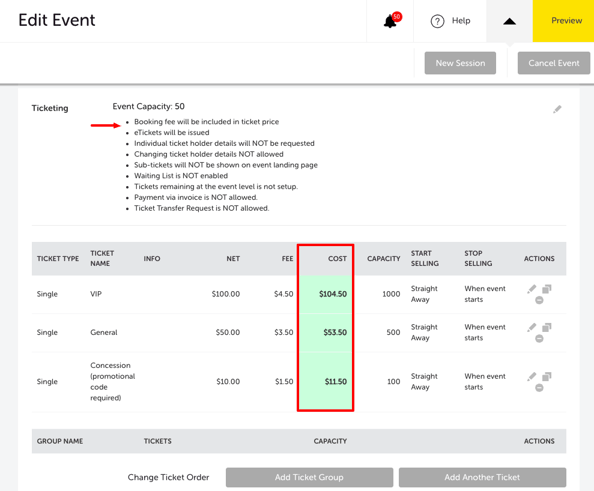Click the 1000 capacity value
This screenshot has height=491, width=594.
[391, 294]
